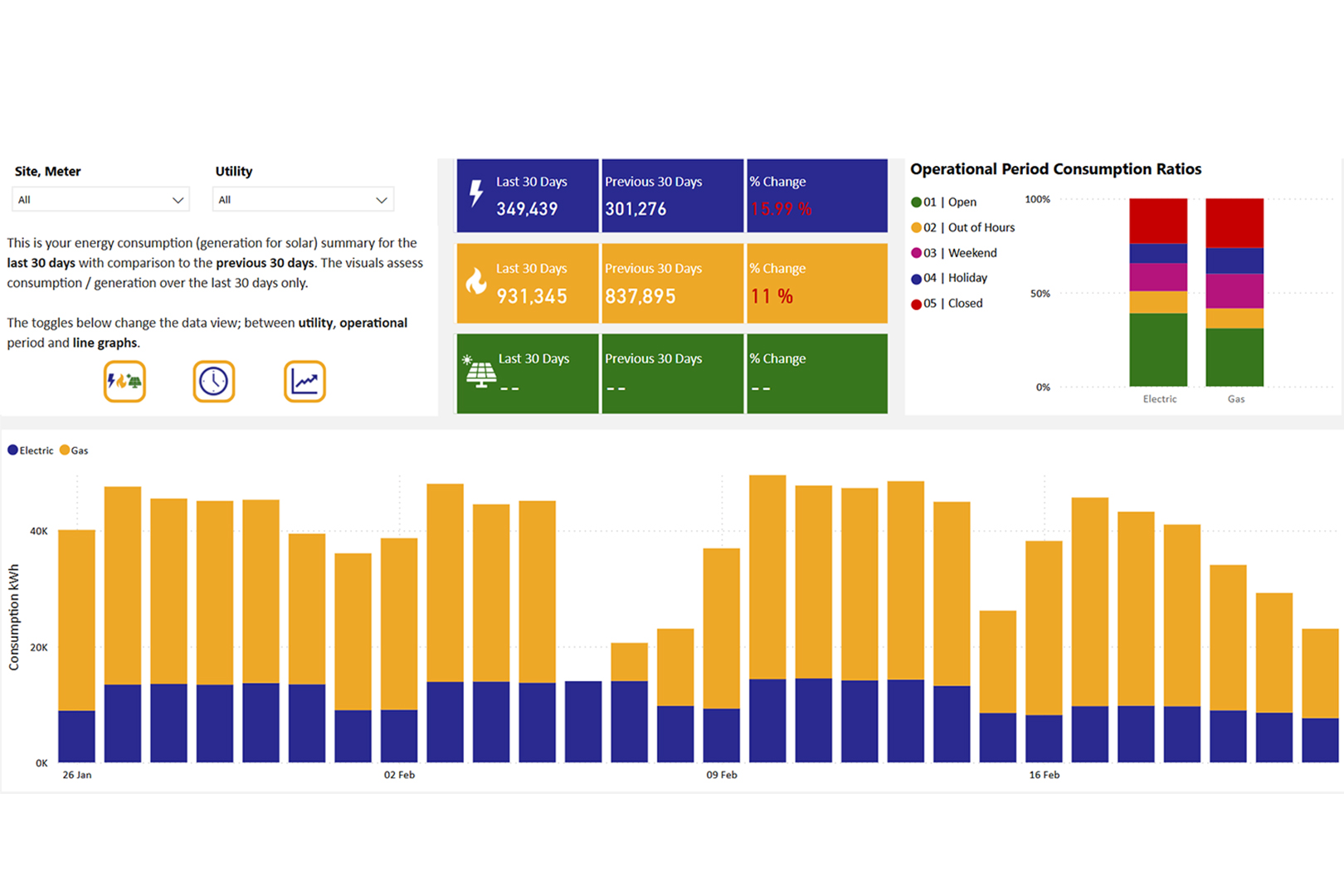Click the Operational Period Consumption Ratios title
This screenshot has width=1344, height=896.
pyautogui.click(x=1055, y=169)
